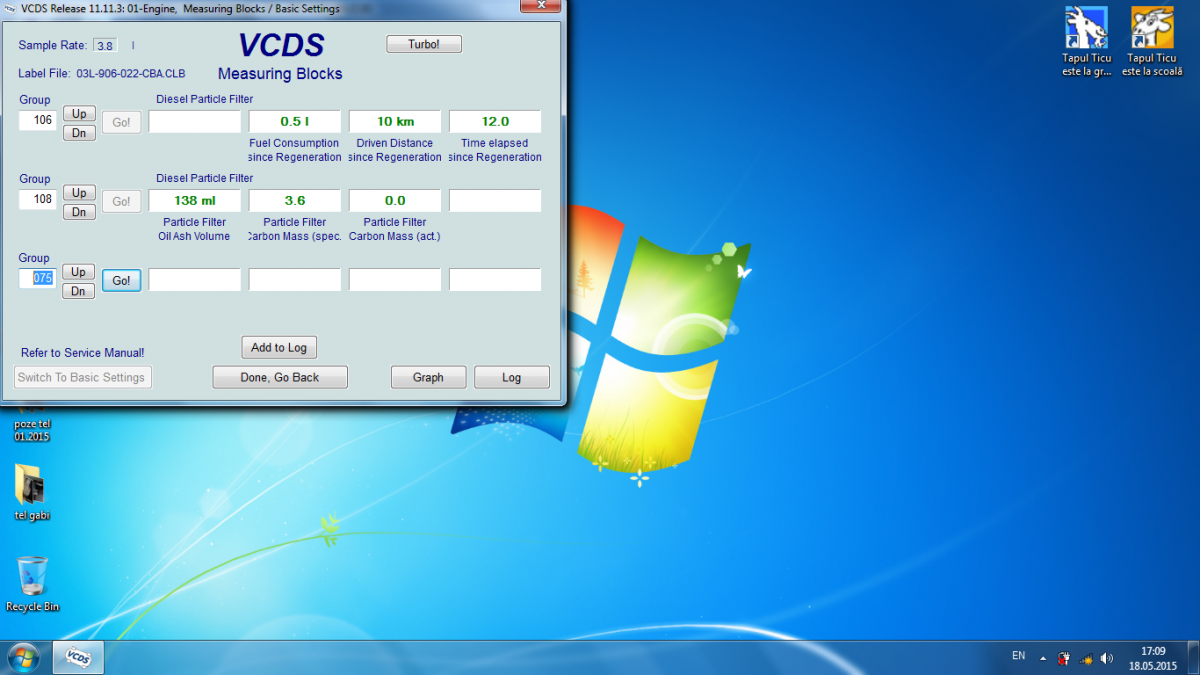Click the empty first value field of Group 106

point(195,121)
